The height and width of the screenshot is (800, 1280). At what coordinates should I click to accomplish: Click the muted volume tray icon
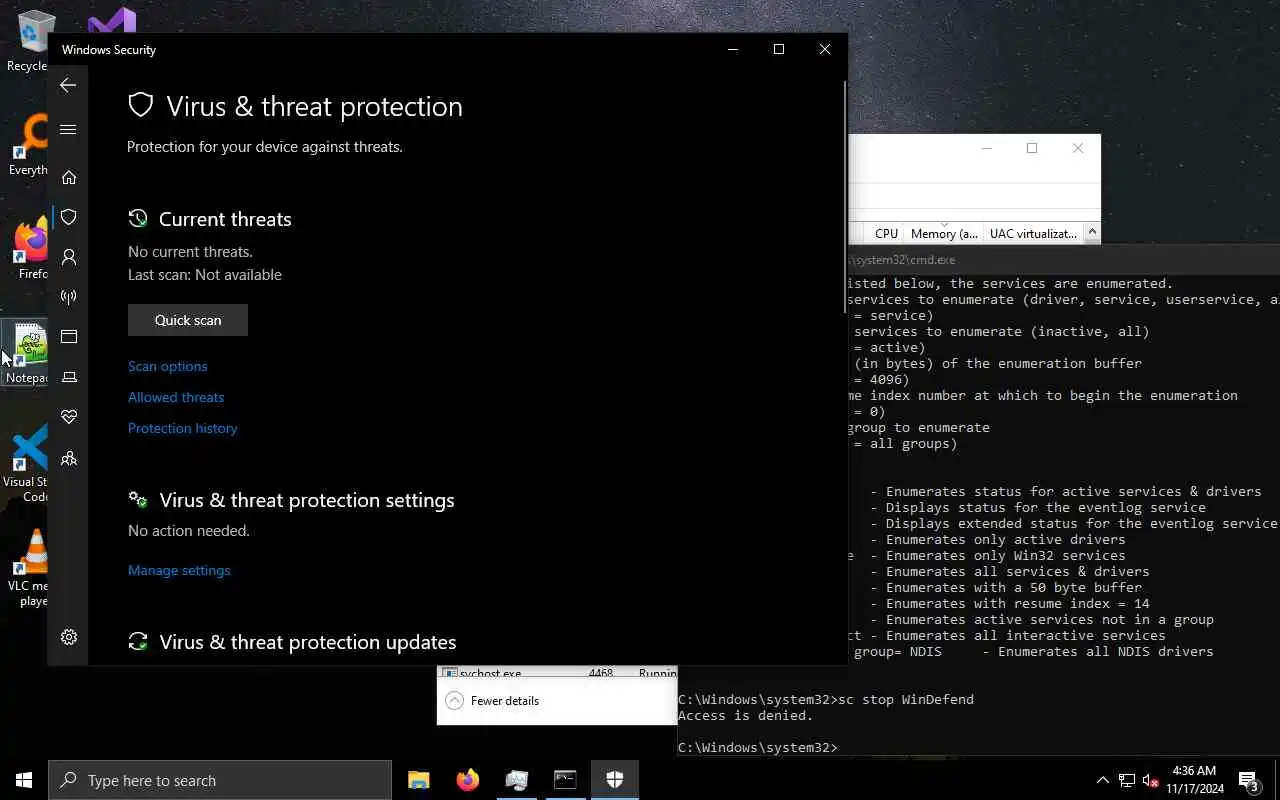[1150, 780]
